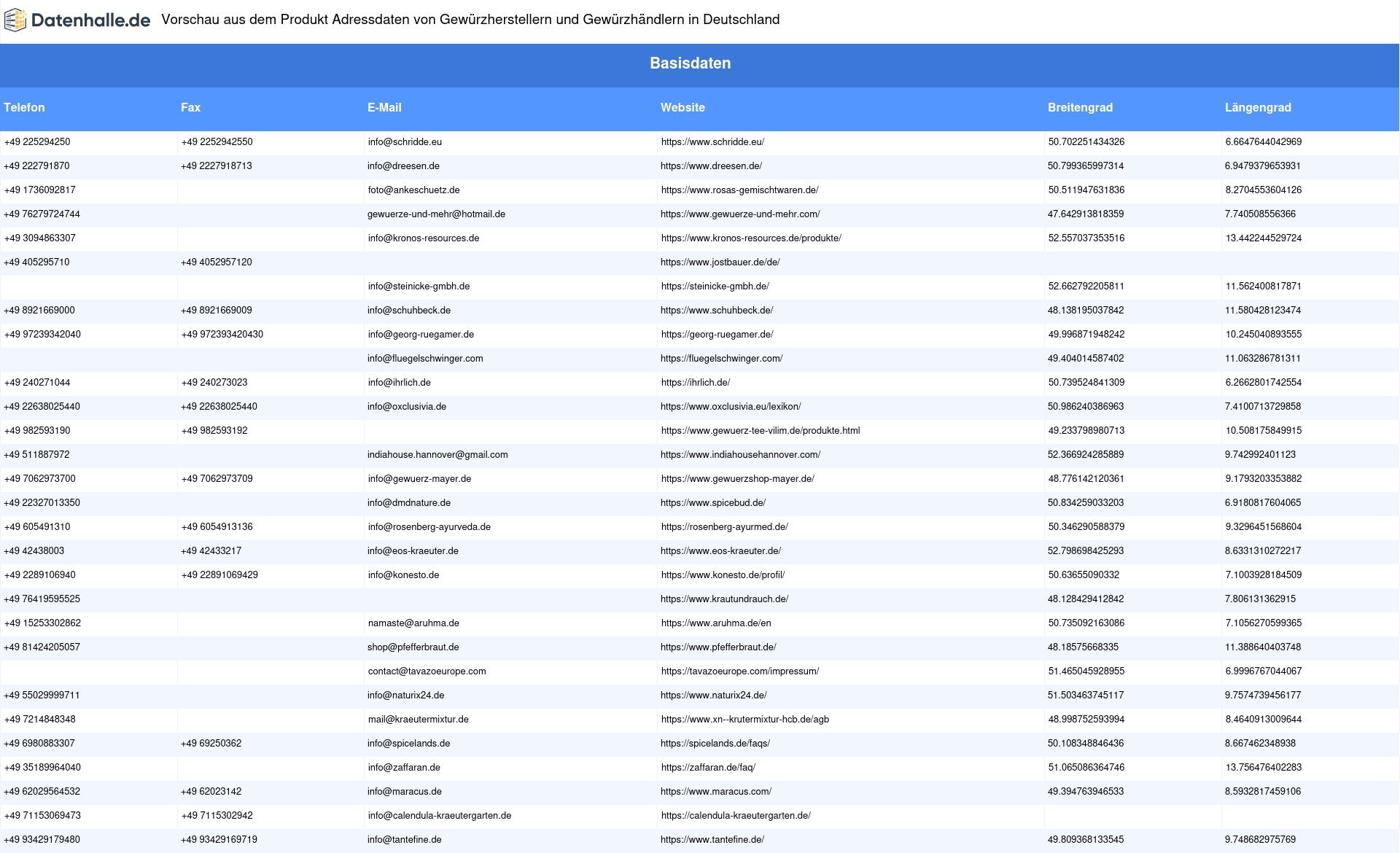The height and width of the screenshot is (853, 1400).
Task: Open the rosas-gemischtwaren.de website link
Action: pyautogui.click(x=739, y=190)
